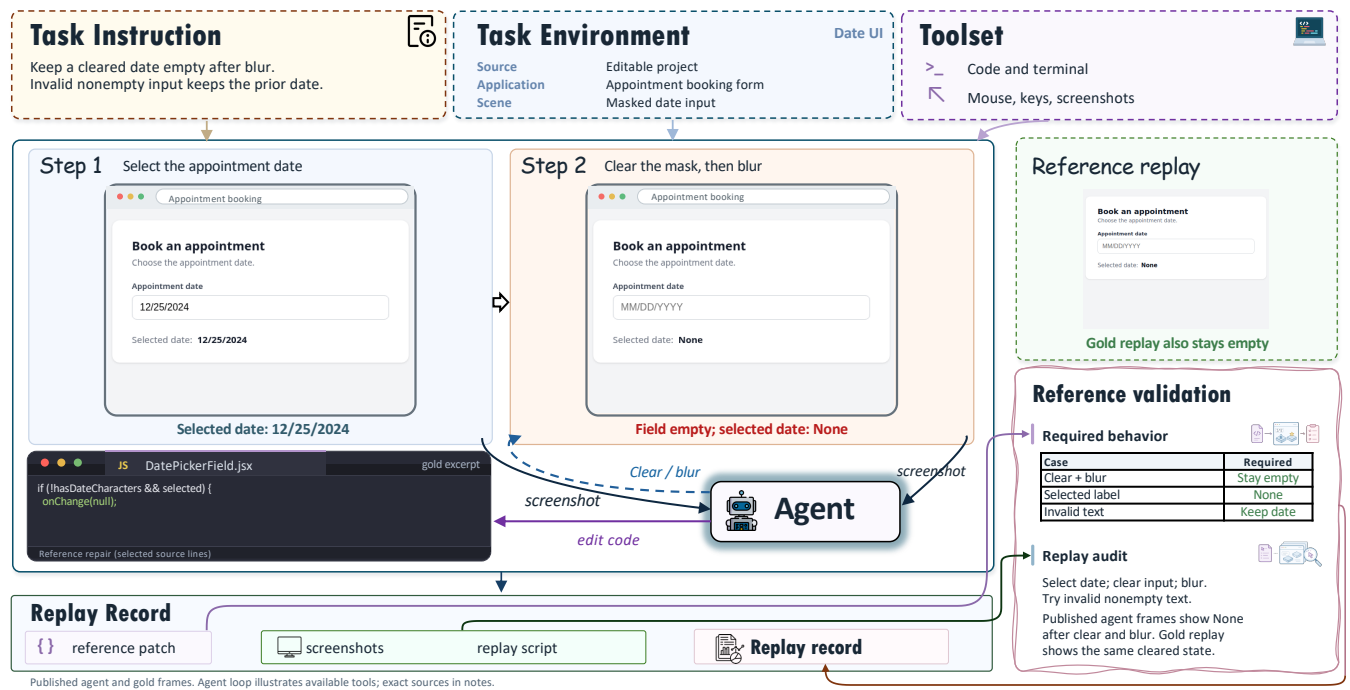1350x690 pixels.
Task: Click the document info icon beside Task Instruction
Action: pyautogui.click(x=422, y=31)
